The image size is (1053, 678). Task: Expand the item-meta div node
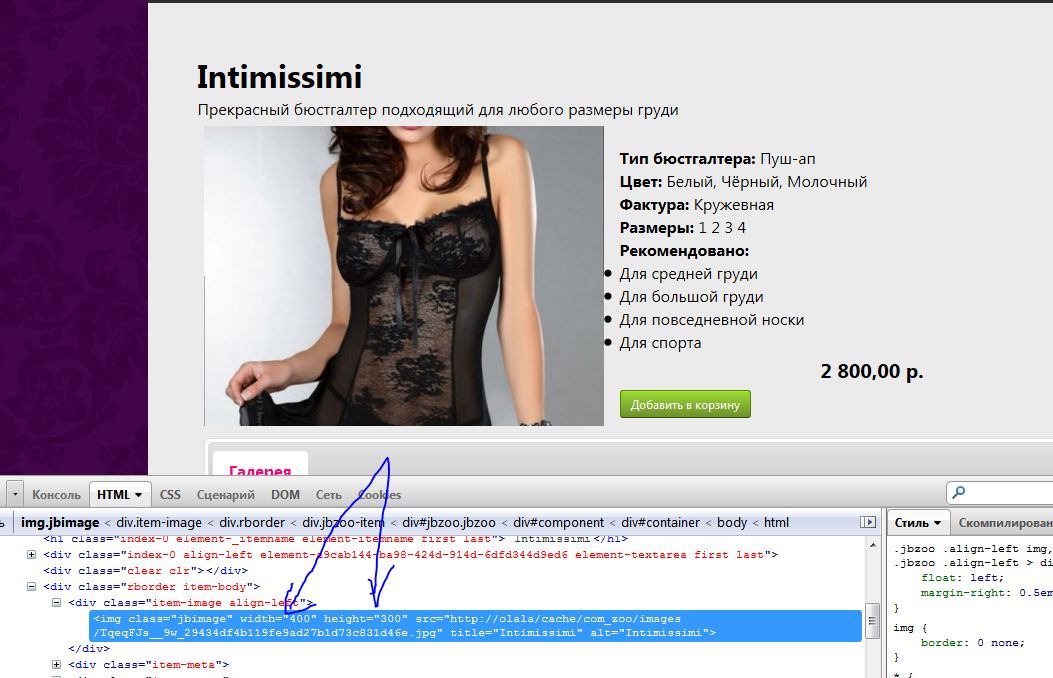point(56,665)
